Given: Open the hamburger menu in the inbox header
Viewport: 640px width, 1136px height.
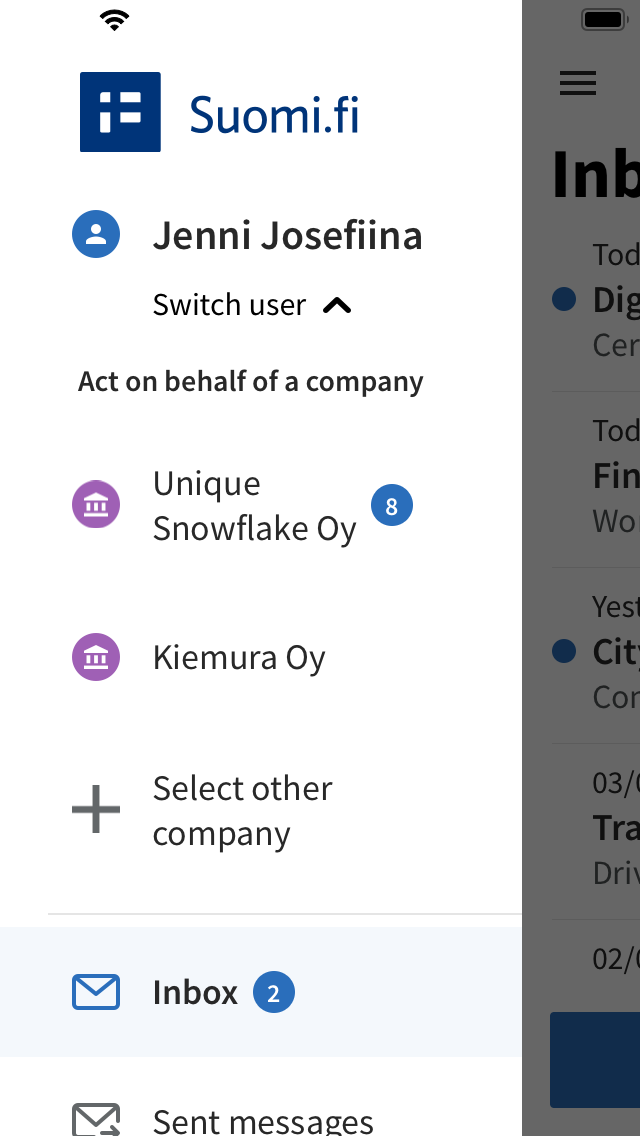Looking at the screenshot, I should pos(577,83).
